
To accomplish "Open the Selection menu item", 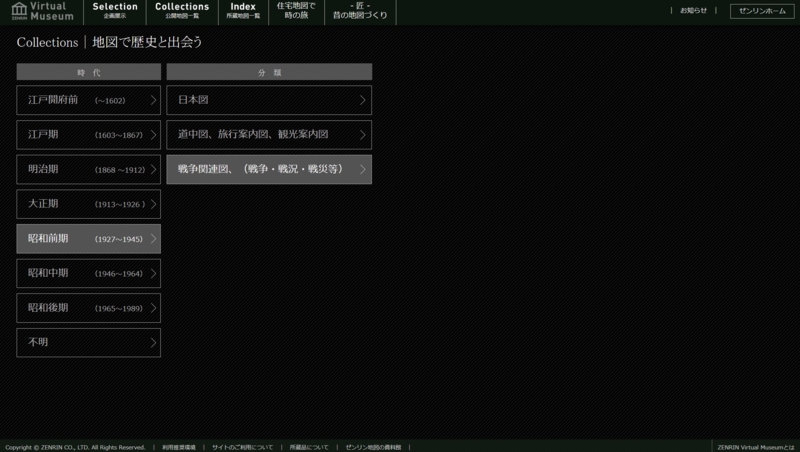I will pyautogui.click(x=115, y=10).
